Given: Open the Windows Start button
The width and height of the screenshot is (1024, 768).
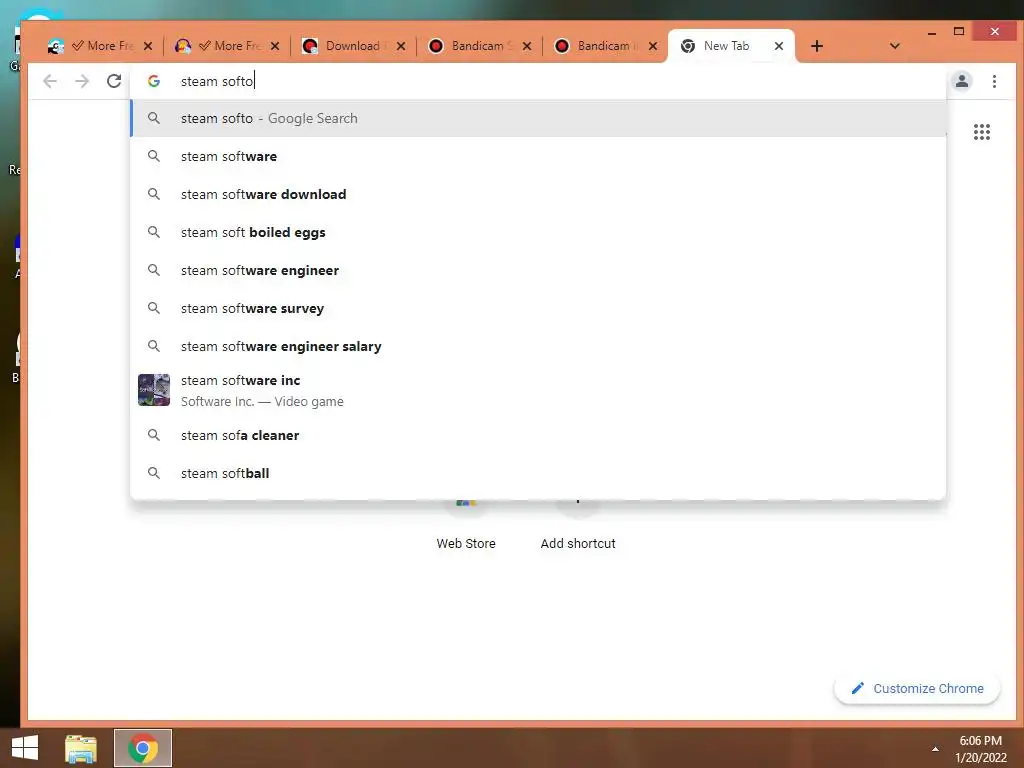Looking at the screenshot, I should pos(25,748).
